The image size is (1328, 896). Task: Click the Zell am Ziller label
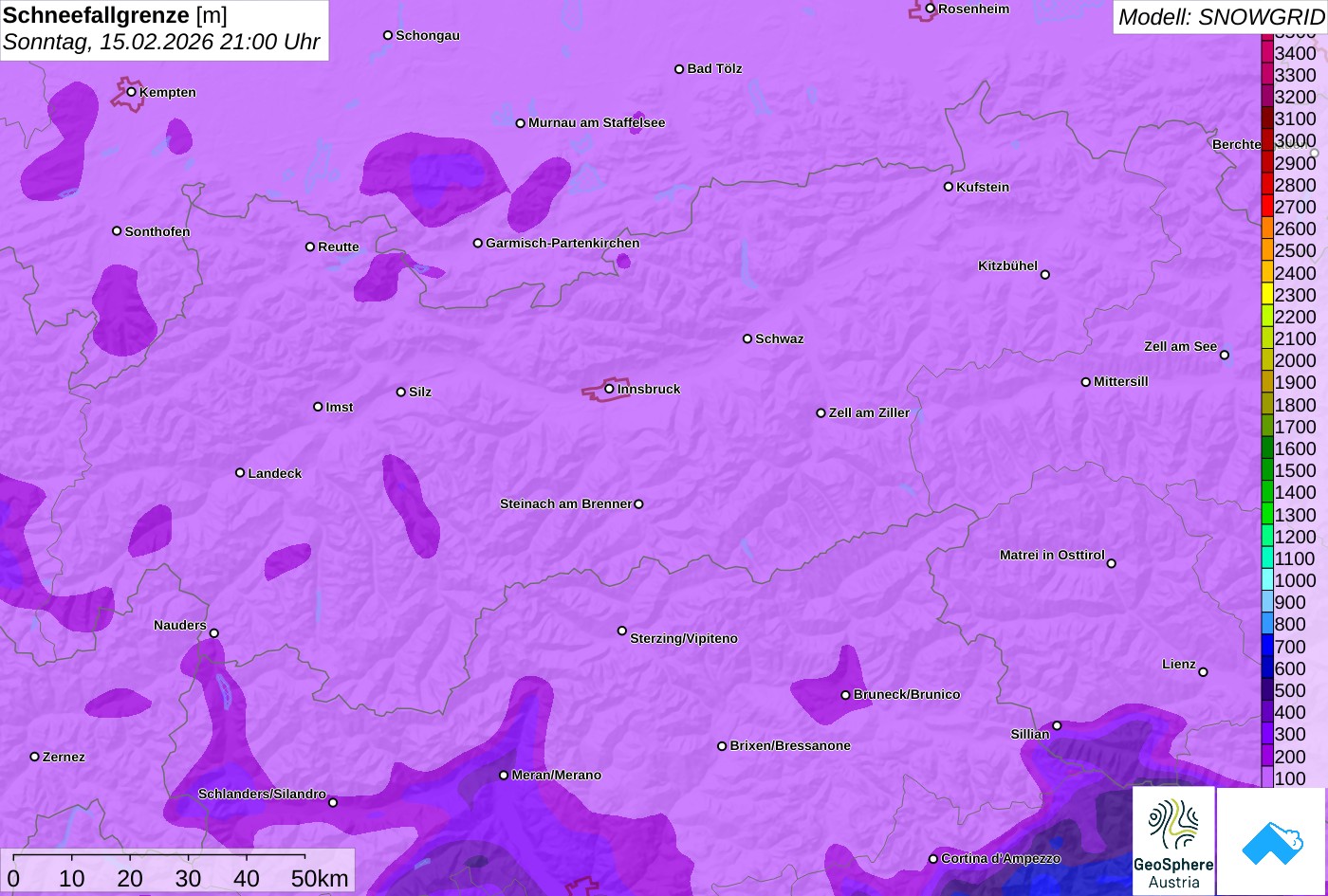click(x=869, y=412)
